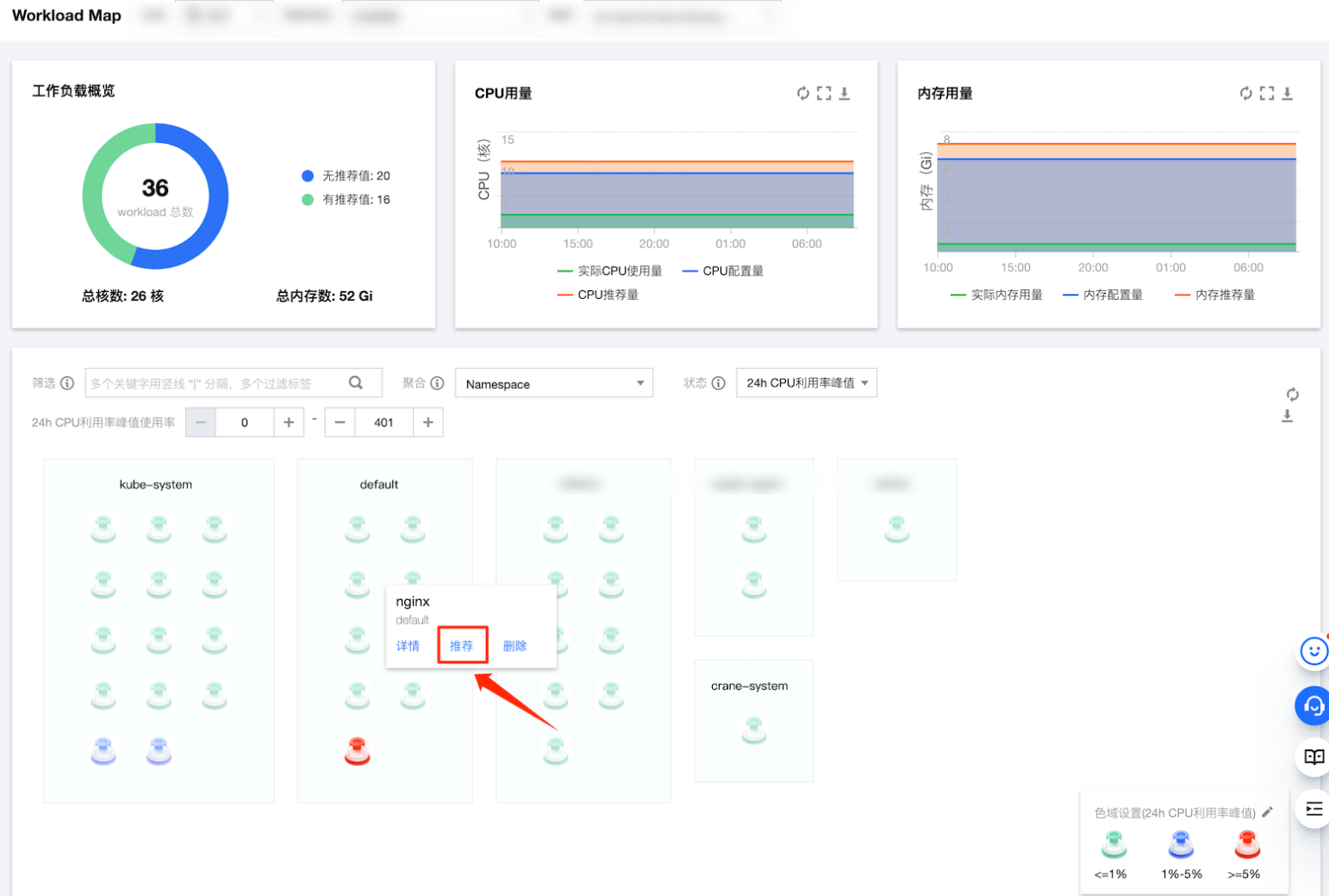1329x896 pixels.
Task: Refresh the 内存用量 chart
Action: click(x=1245, y=93)
